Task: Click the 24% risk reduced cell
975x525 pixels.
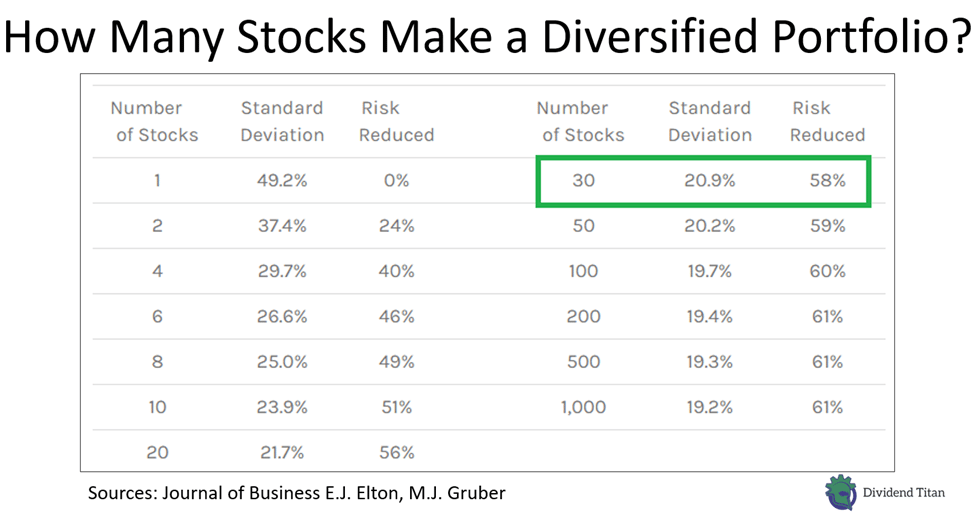Action: click(396, 226)
